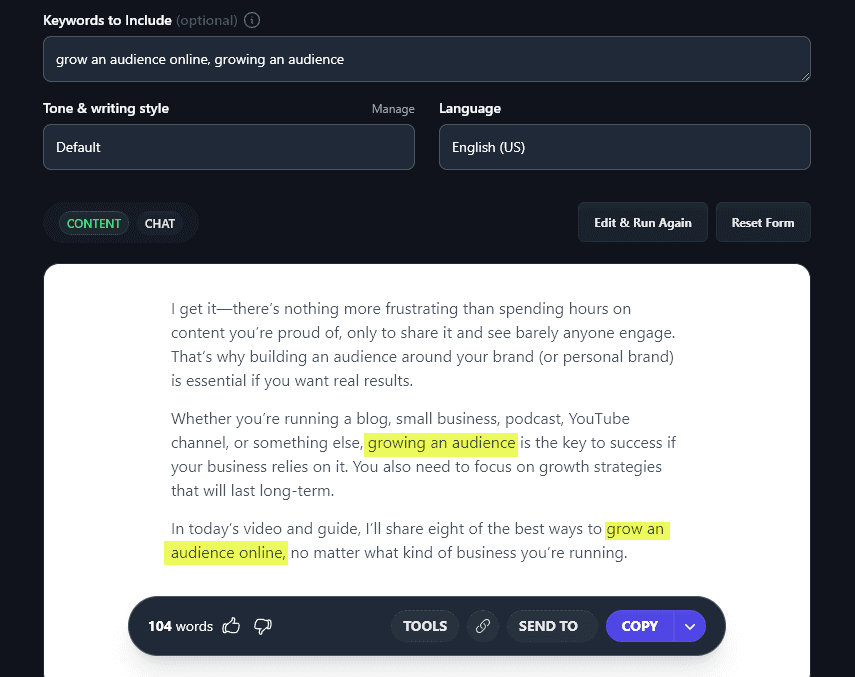Click the Edit & Run Again button
This screenshot has height=677, width=855.
(x=642, y=222)
